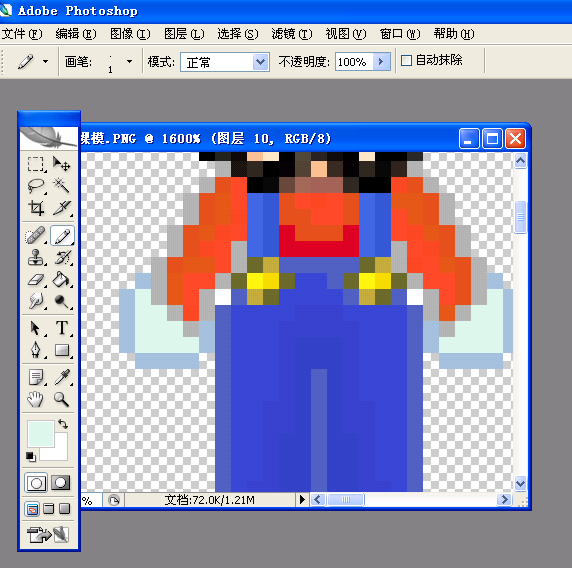Open the 滤镜(T) menu
572x568 pixels.
292,34
